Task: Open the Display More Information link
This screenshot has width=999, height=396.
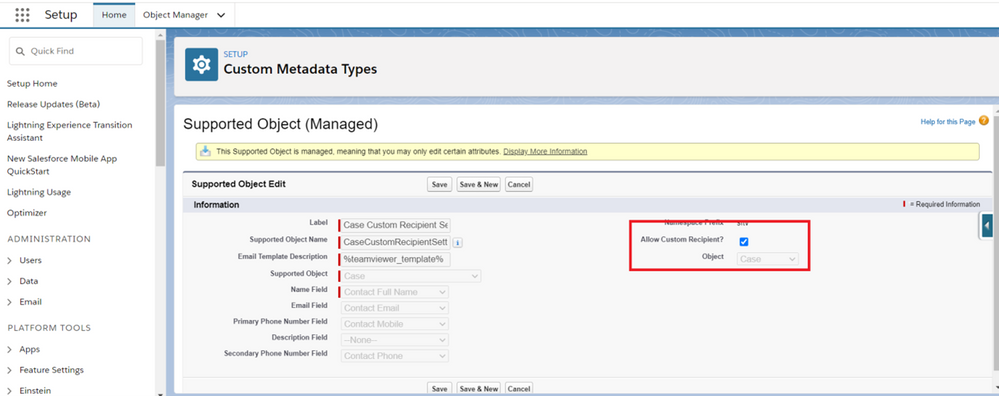Action: [x=545, y=152]
